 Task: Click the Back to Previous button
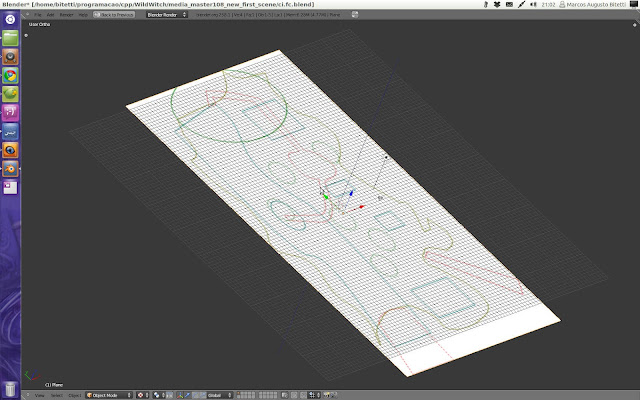pos(114,15)
